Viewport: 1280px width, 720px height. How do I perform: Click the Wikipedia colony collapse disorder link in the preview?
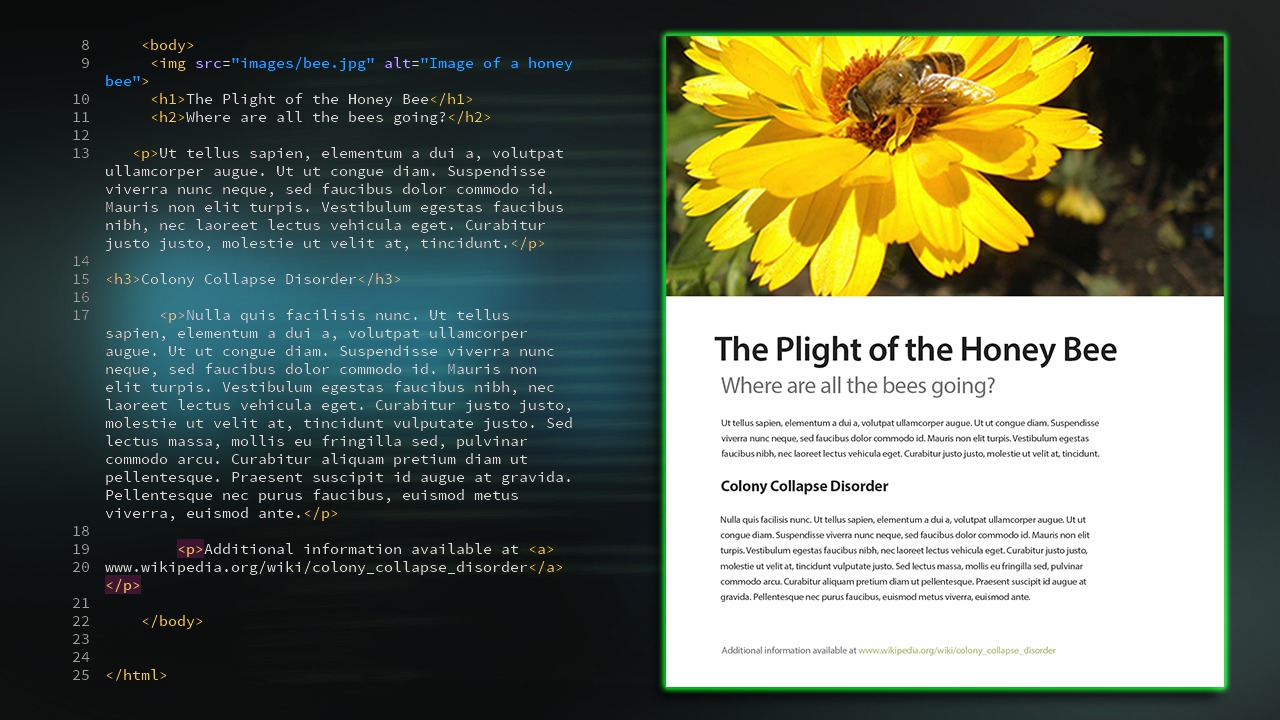956,650
